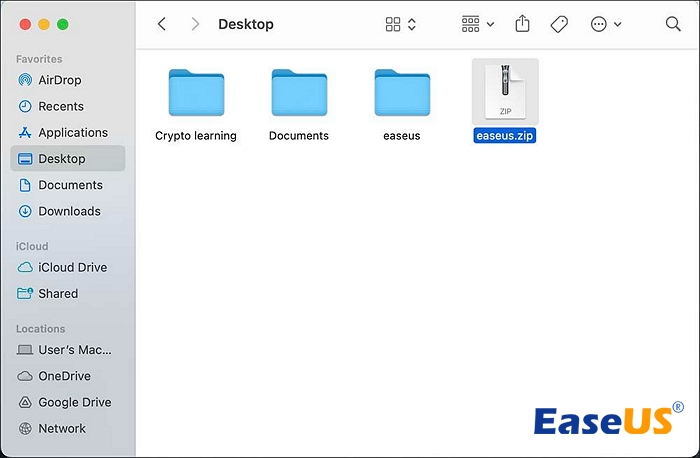This screenshot has height=458, width=700.
Task: Select the easeus folder icon
Action: point(403,94)
